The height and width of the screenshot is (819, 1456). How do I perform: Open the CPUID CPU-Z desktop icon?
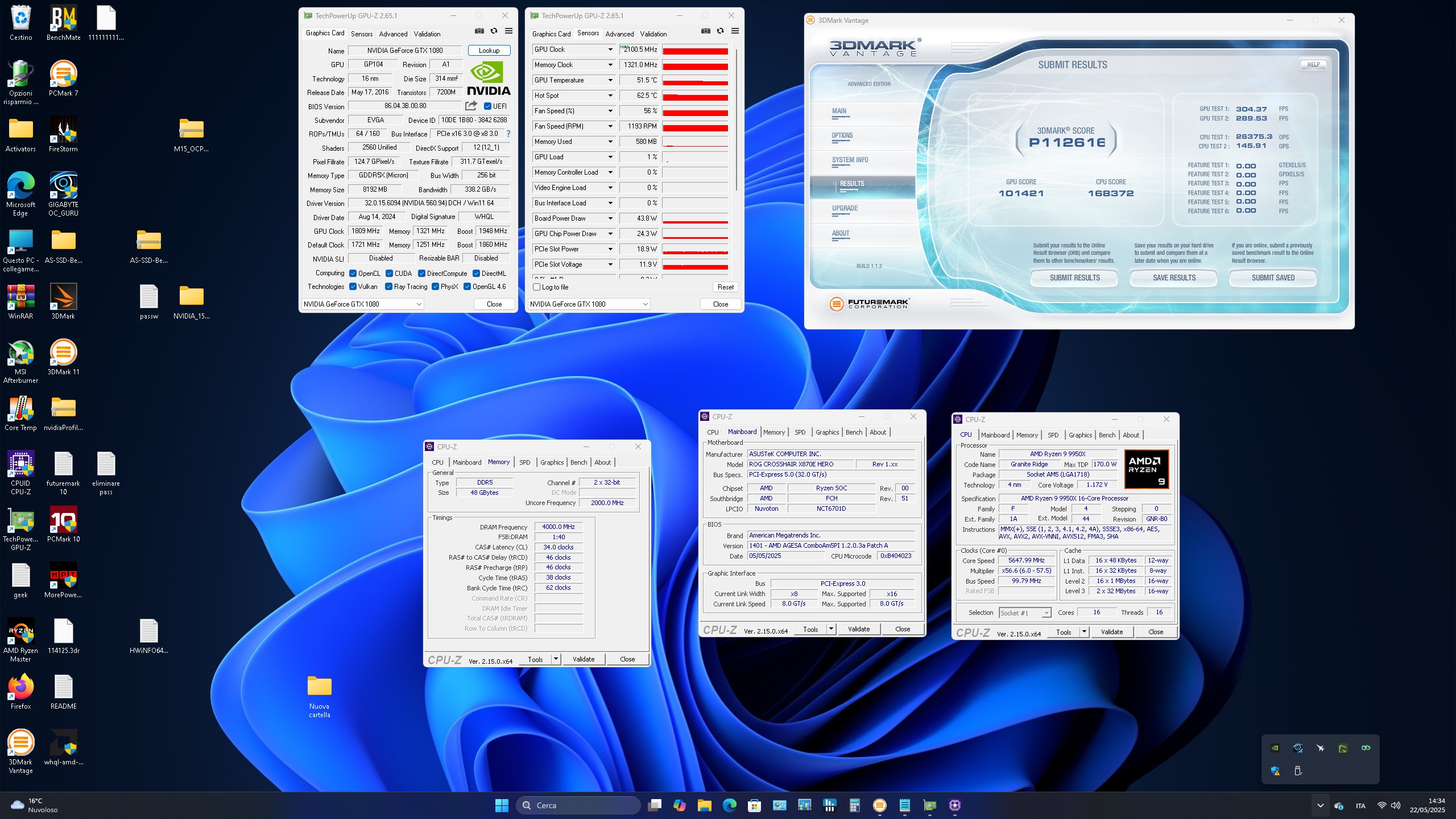(20, 473)
